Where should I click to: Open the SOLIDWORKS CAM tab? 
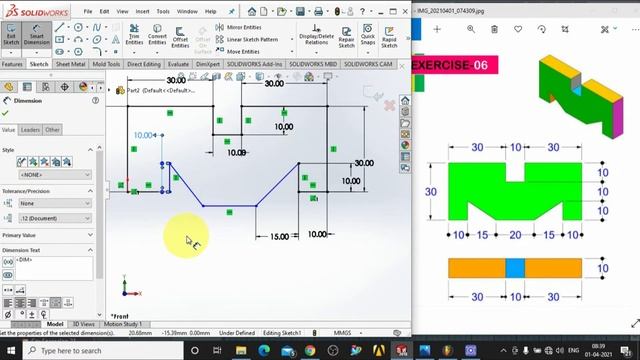(368, 64)
